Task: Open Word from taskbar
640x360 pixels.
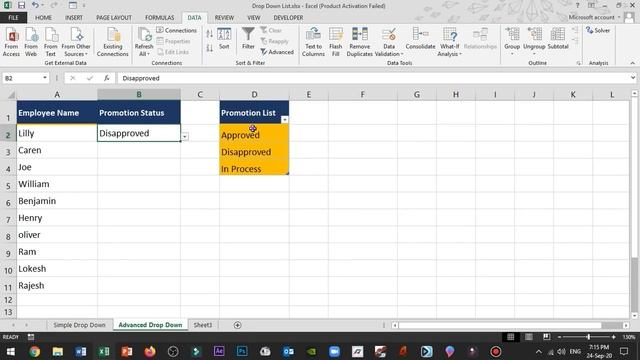Action: (x=80, y=351)
